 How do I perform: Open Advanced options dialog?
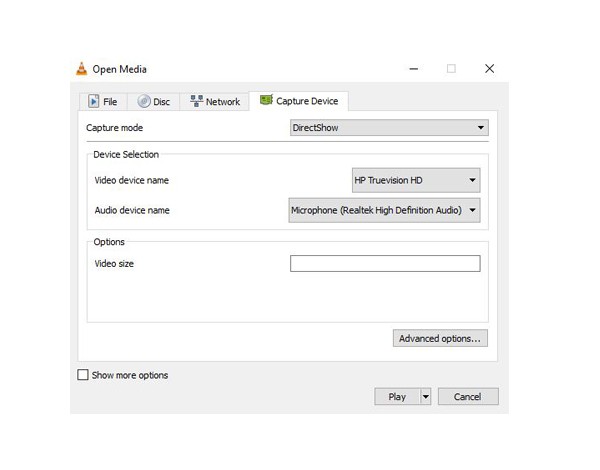(440, 338)
